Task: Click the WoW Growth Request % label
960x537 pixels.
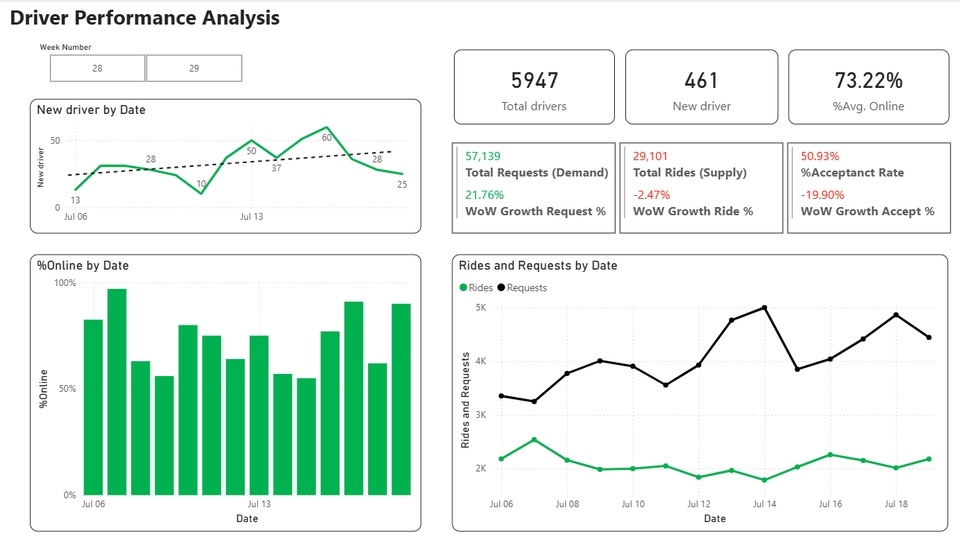Action: tap(535, 211)
